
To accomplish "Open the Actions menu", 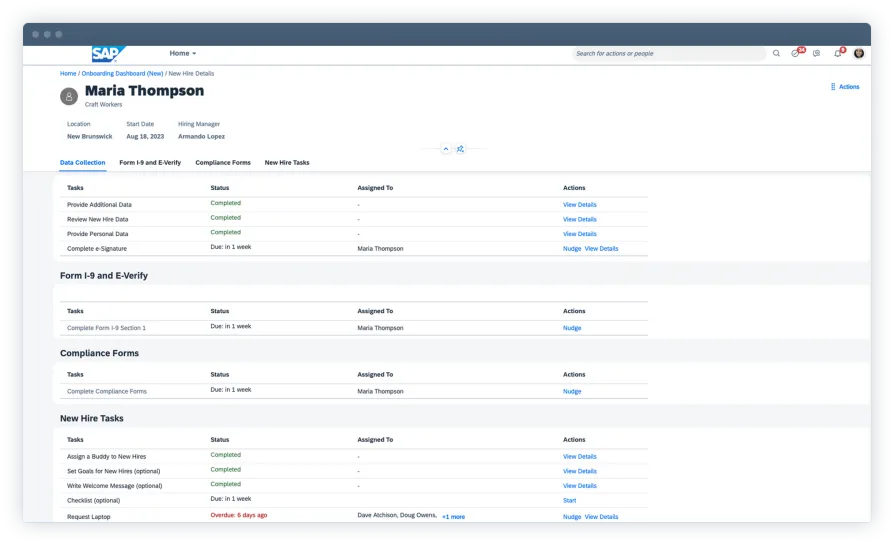I will (x=845, y=87).
